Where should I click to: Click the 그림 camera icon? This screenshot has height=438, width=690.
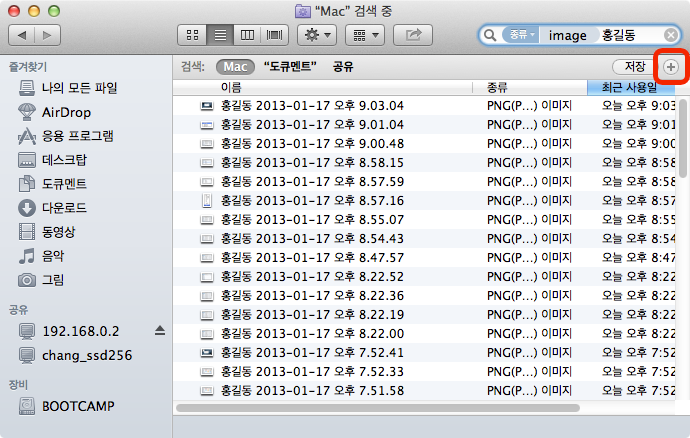tap(26, 280)
